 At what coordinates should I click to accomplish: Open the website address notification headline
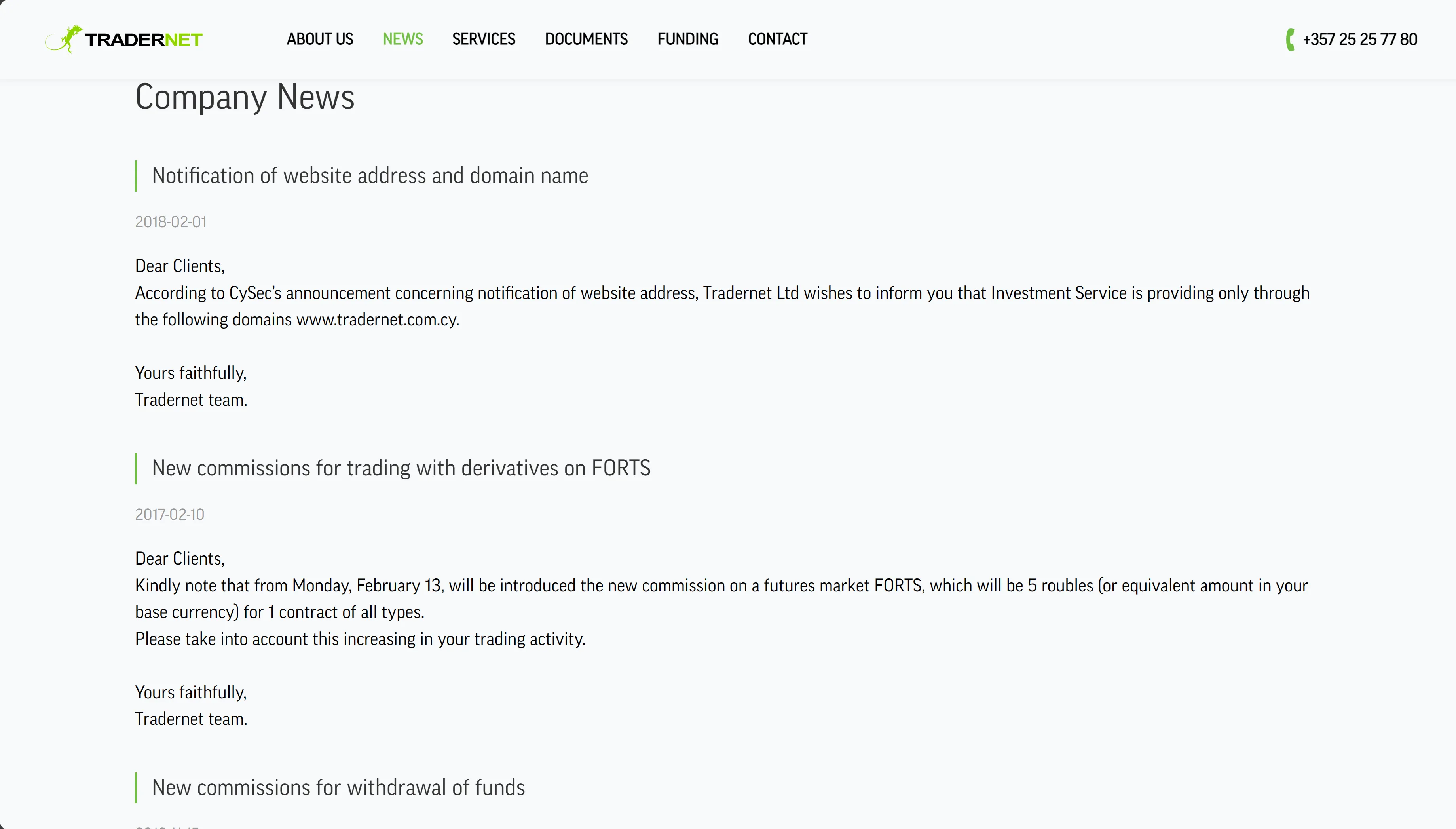[370, 176]
